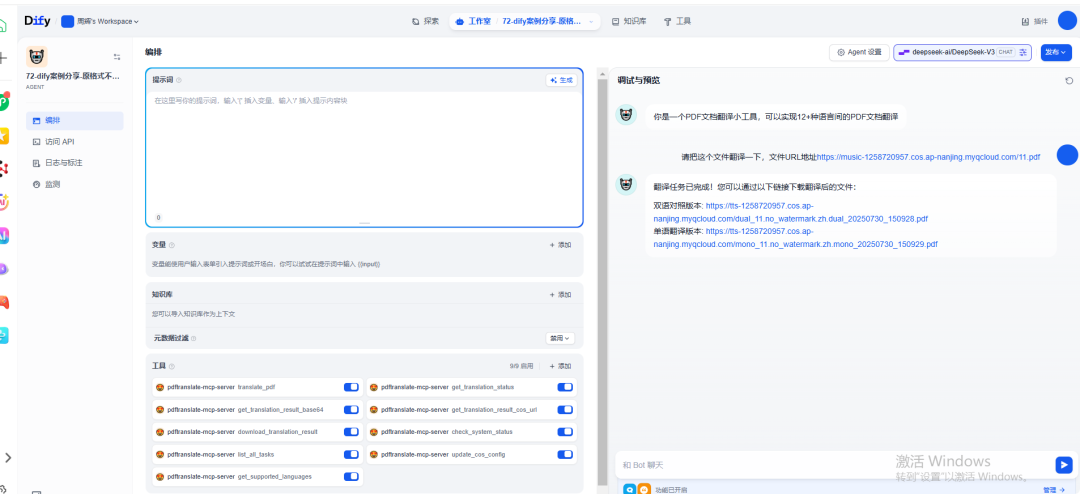Switch to the 知识库 knowledge tab
Viewport: 1080px width, 494px height.
(629, 21)
